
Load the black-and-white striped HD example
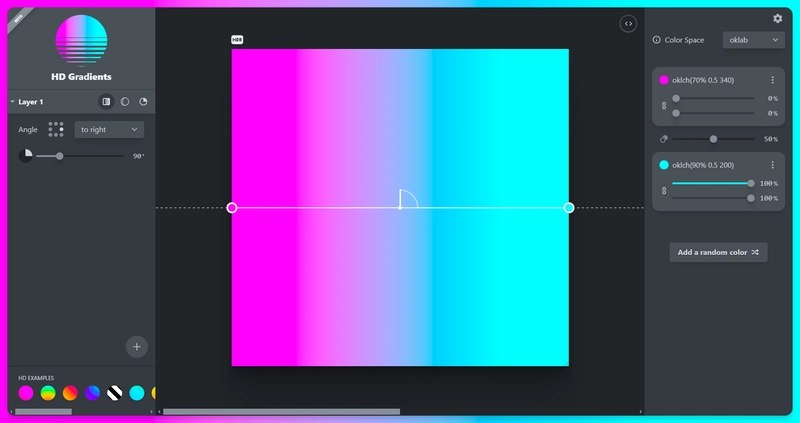114,393
